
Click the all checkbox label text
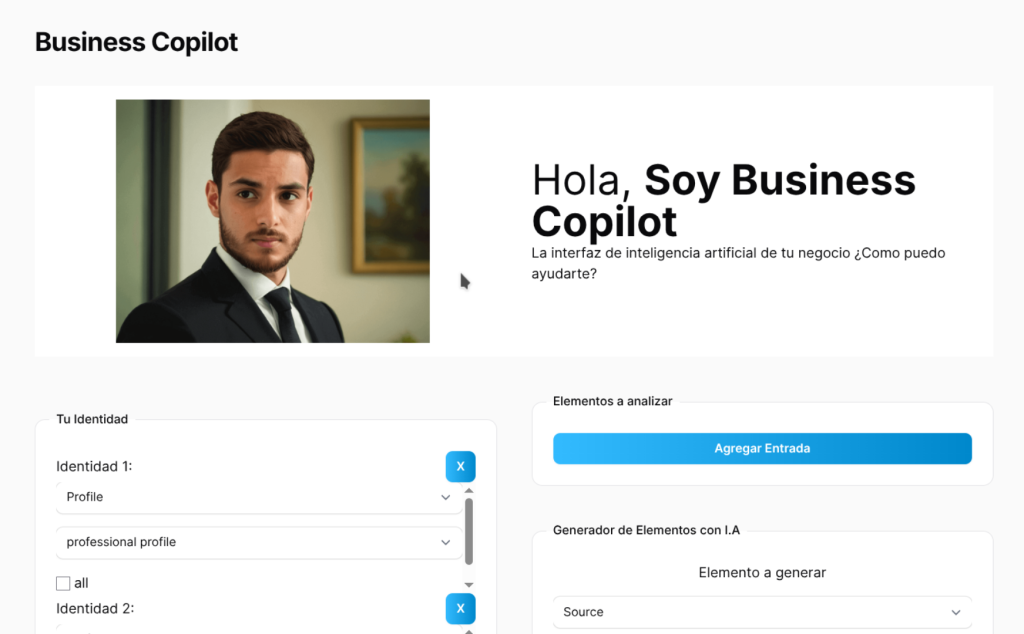click(x=82, y=583)
